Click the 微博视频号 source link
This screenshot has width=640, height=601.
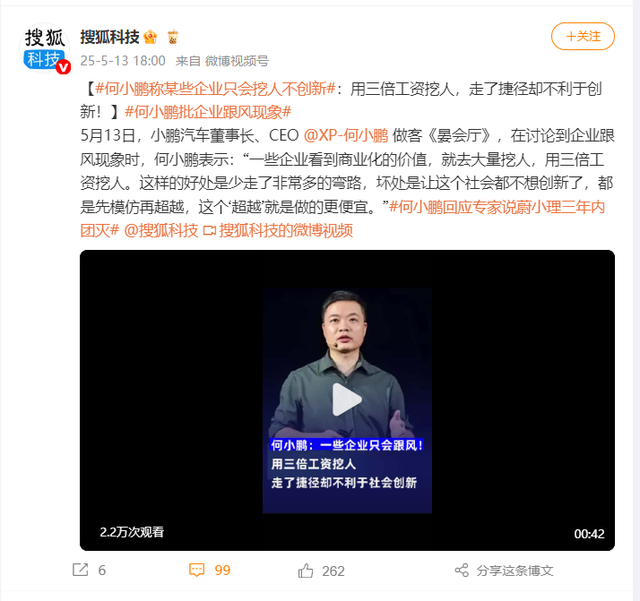[x=237, y=61]
